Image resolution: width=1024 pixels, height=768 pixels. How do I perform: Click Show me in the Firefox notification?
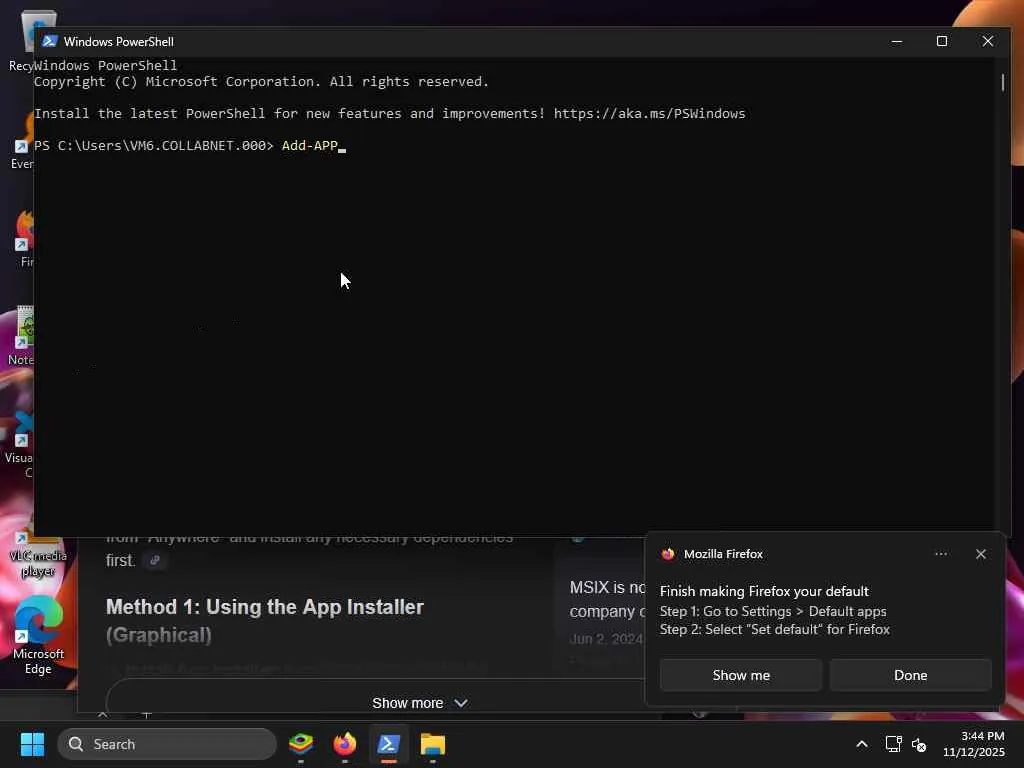point(741,675)
